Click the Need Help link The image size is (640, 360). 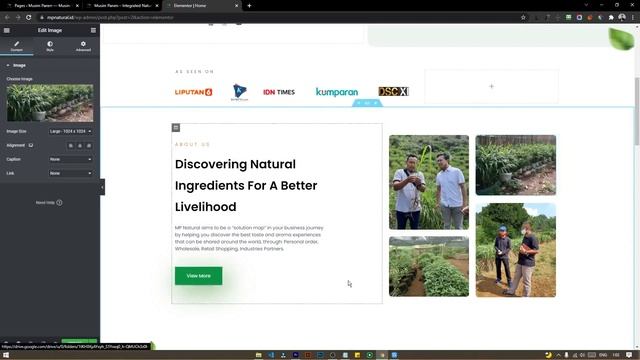point(49,202)
